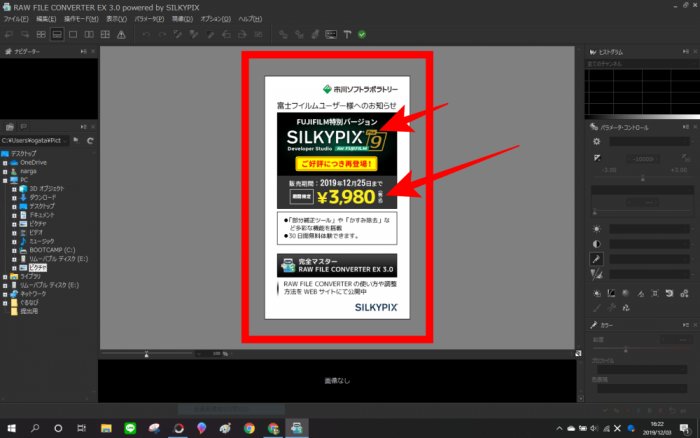Select the color eyedropper parameter icon
The width and height of the screenshot is (700, 438).
(x=597, y=259)
